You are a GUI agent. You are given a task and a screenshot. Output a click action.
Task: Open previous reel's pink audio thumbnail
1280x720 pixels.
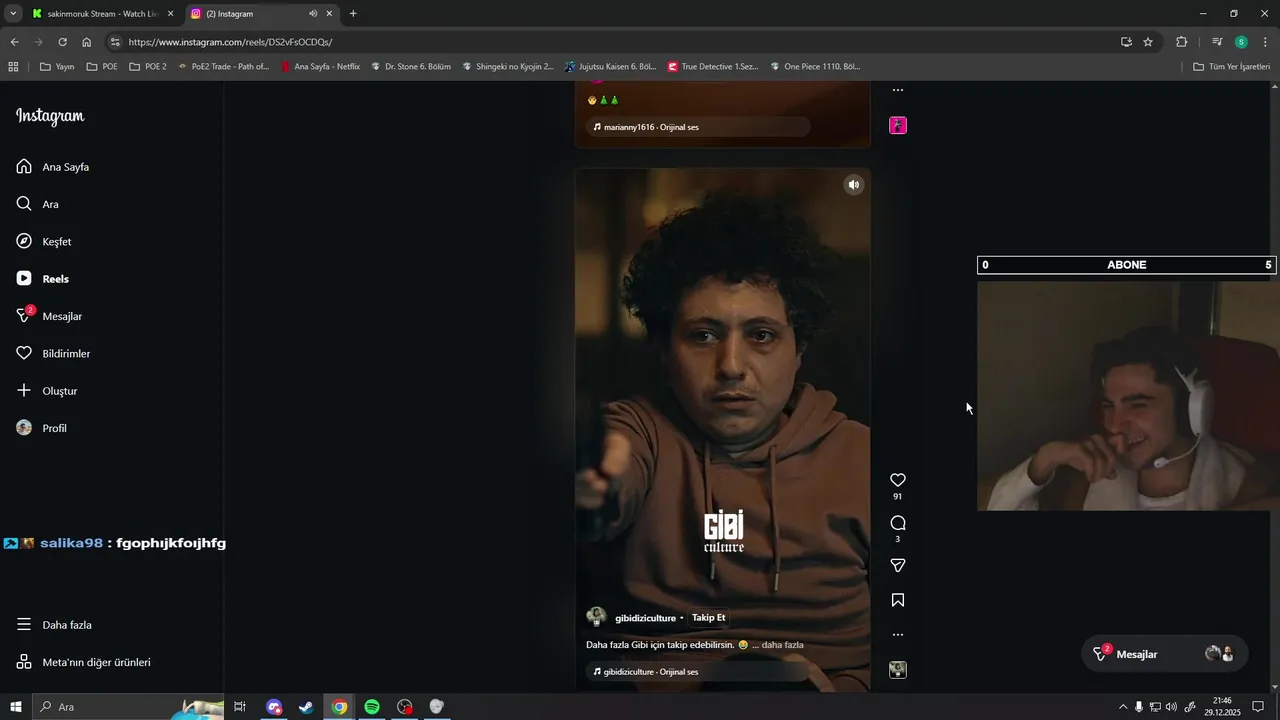(x=898, y=125)
